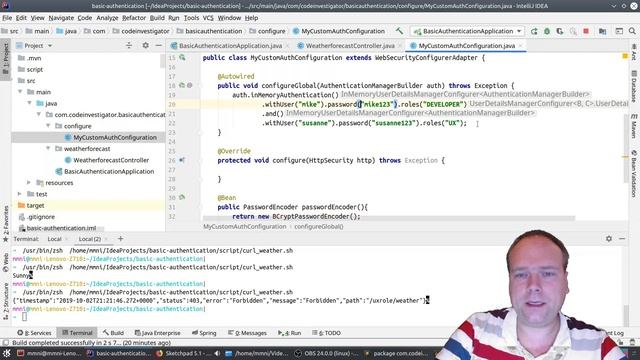The image size is (640, 360).
Task: Open the 0: Messages tool window
Action: [247, 333]
